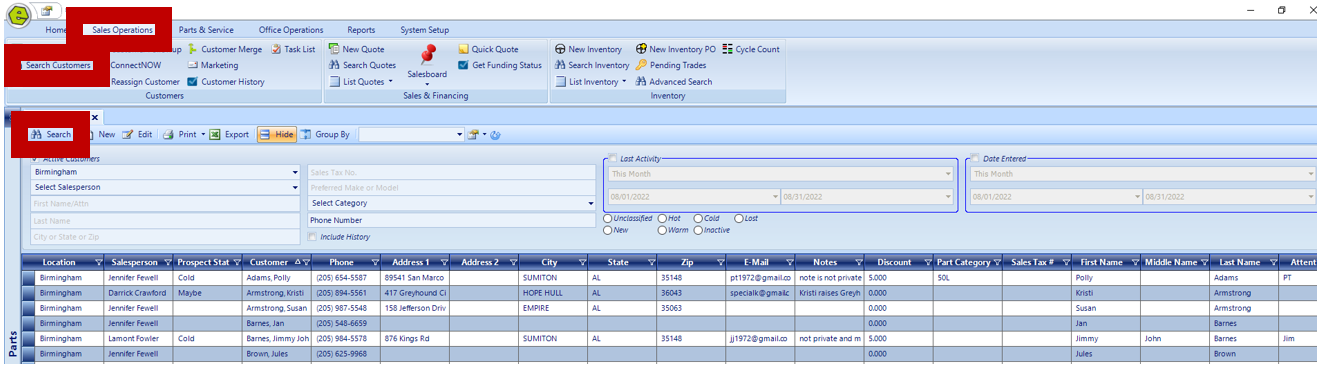Switch to the System Setup tab

[x=425, y=30]
